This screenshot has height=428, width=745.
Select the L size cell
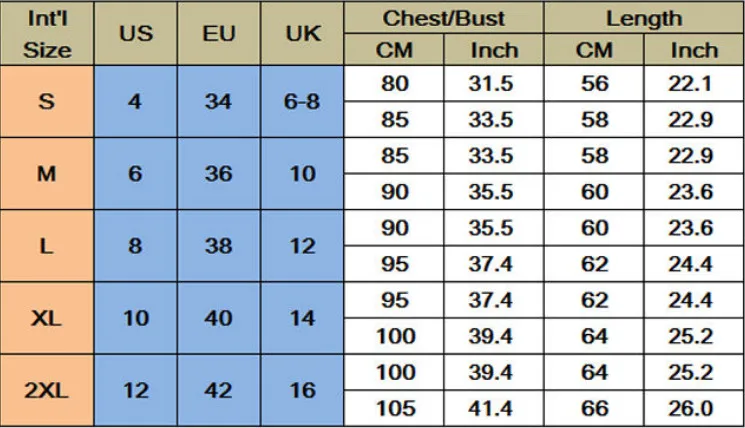pyautogui.click(x=47, y=246)
